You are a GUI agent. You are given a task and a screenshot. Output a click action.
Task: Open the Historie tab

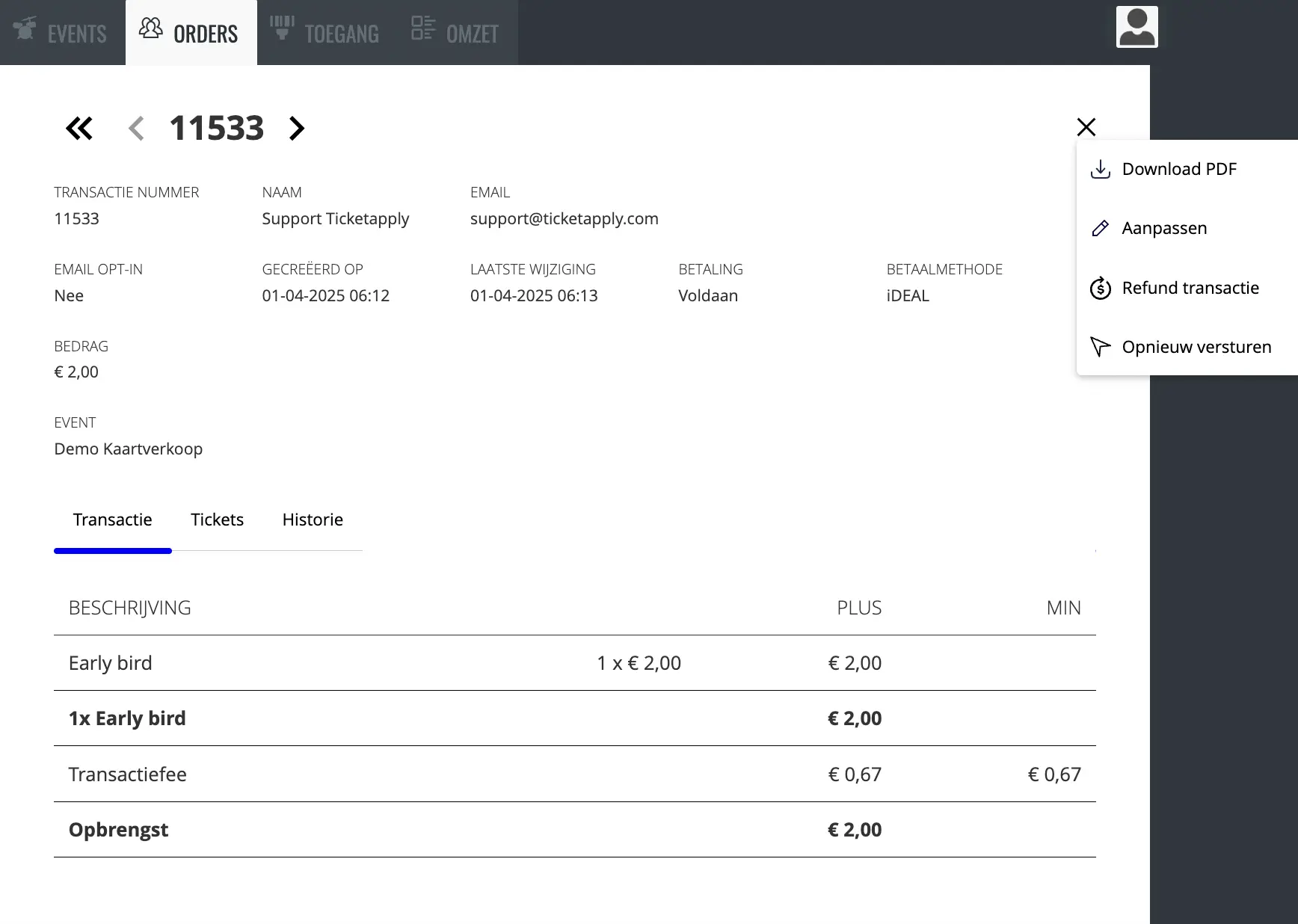click(x=313, y=520)
